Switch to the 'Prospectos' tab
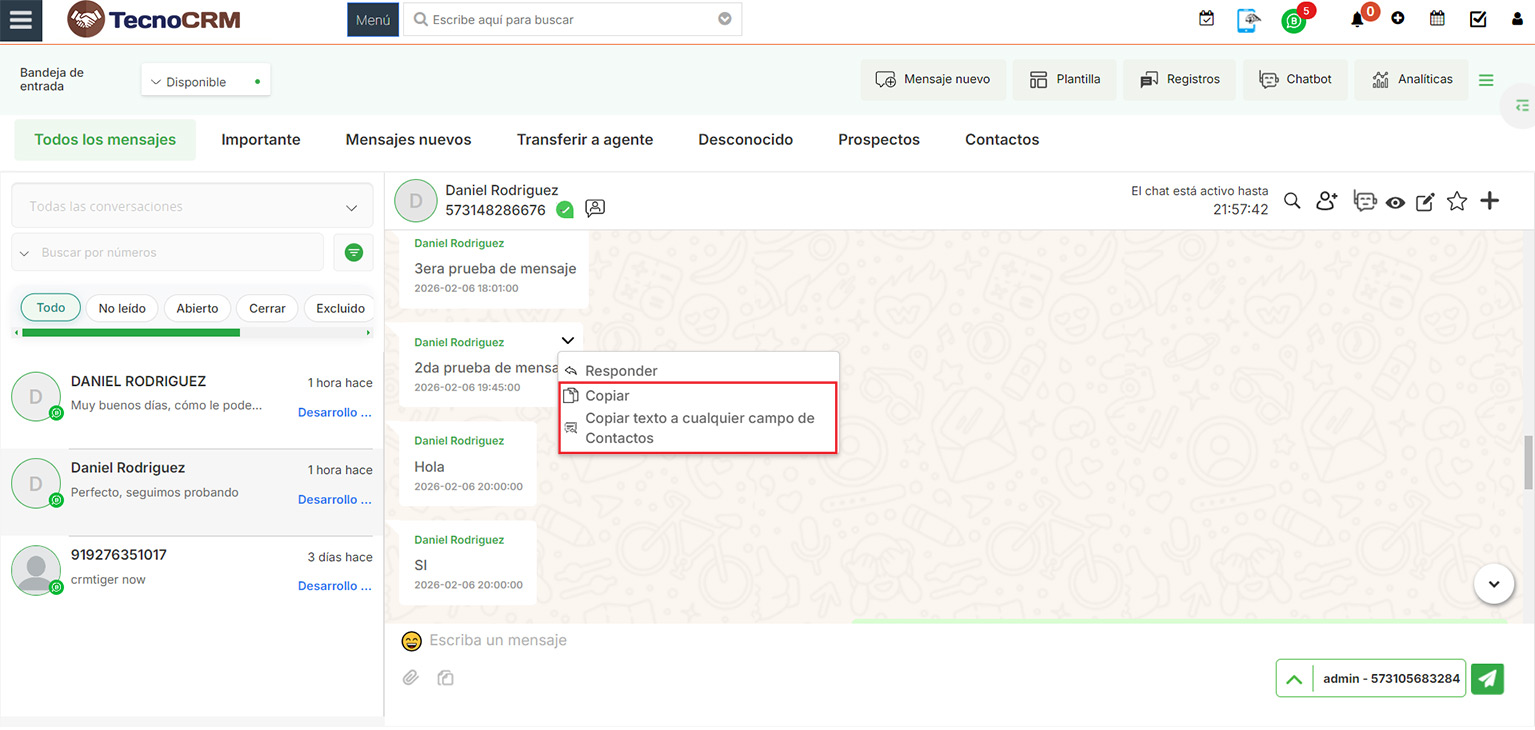 878,140
